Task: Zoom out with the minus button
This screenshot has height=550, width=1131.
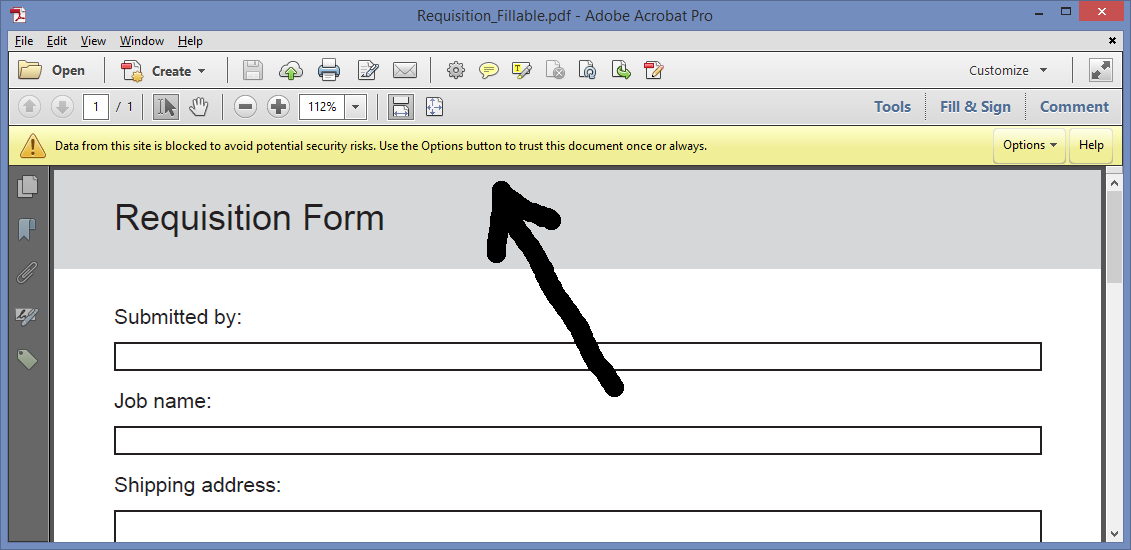Action: coord(245,107)
